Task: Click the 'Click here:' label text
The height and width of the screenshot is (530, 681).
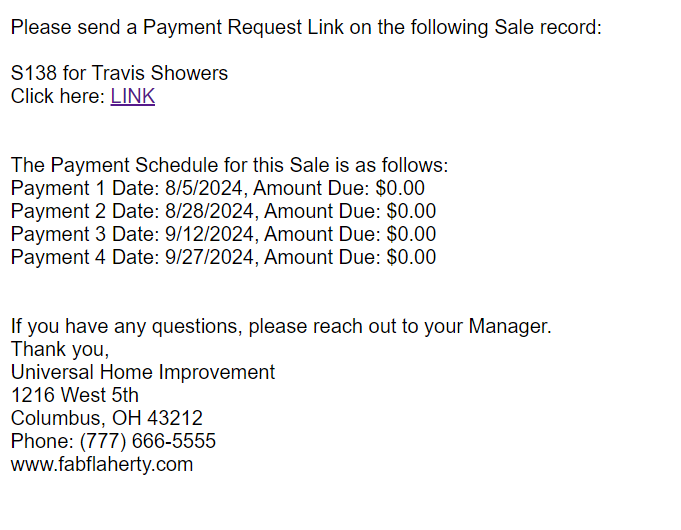Action: (58, 96)
